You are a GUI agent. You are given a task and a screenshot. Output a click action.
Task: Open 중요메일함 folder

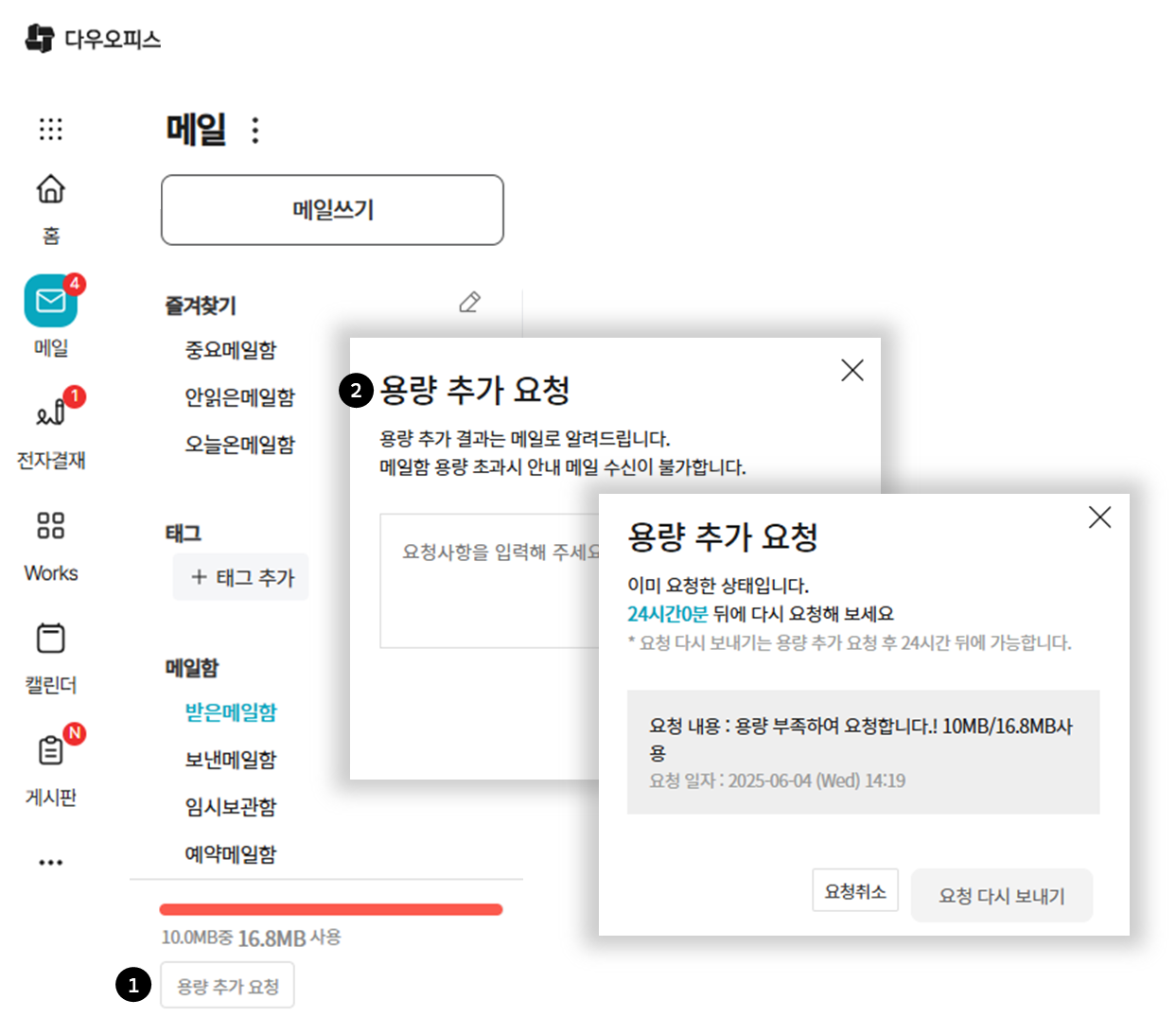pyautogui.click(x=231, y=350)
